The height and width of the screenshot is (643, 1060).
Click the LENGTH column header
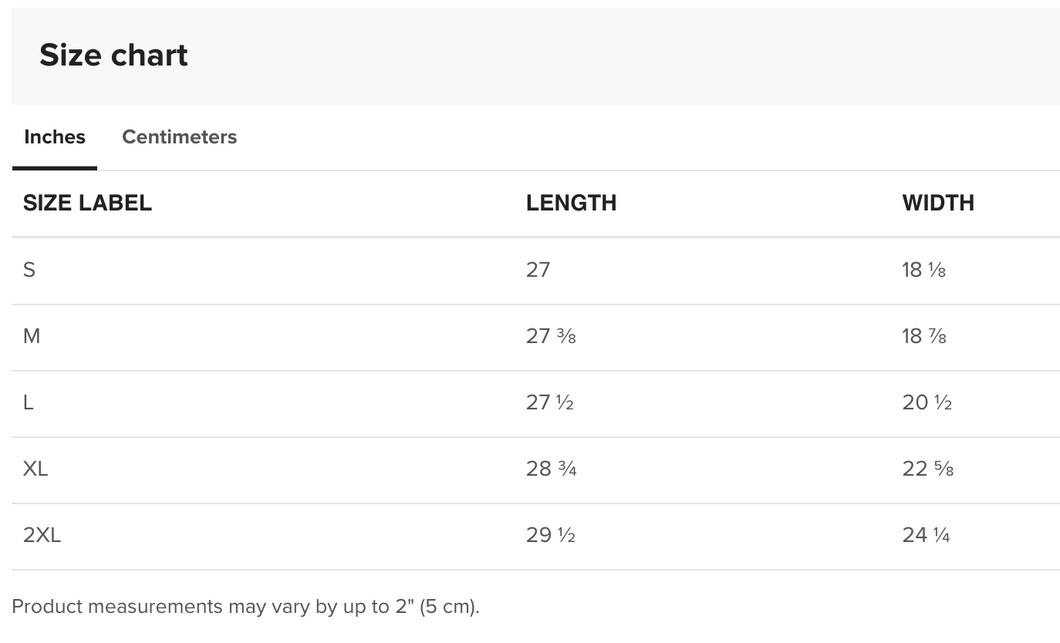(x=571, y=203)
